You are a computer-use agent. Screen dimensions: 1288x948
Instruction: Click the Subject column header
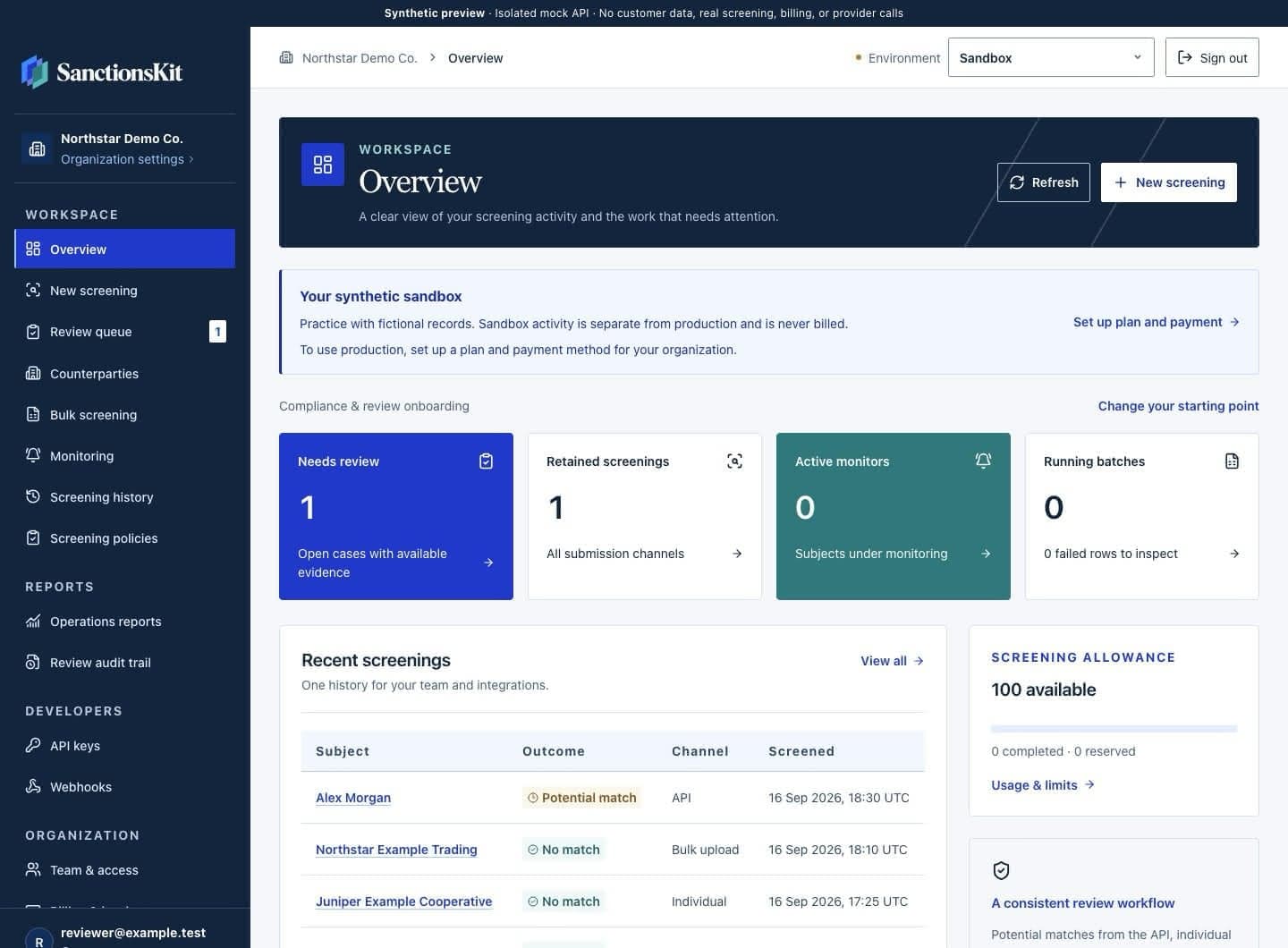point(343,751)
